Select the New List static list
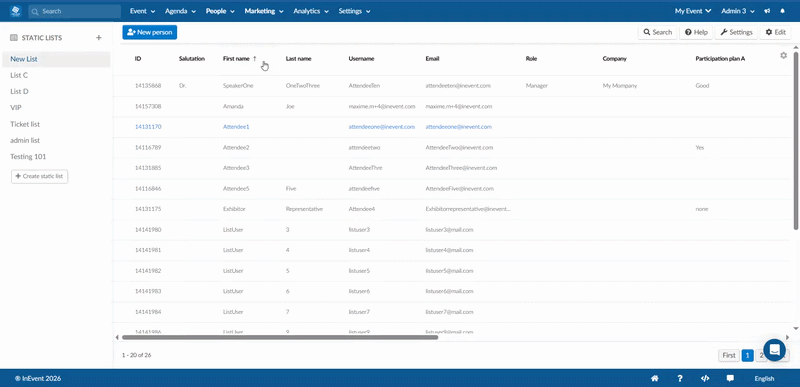Viewport: 800px width, 387px height. [x=56, y=59]
